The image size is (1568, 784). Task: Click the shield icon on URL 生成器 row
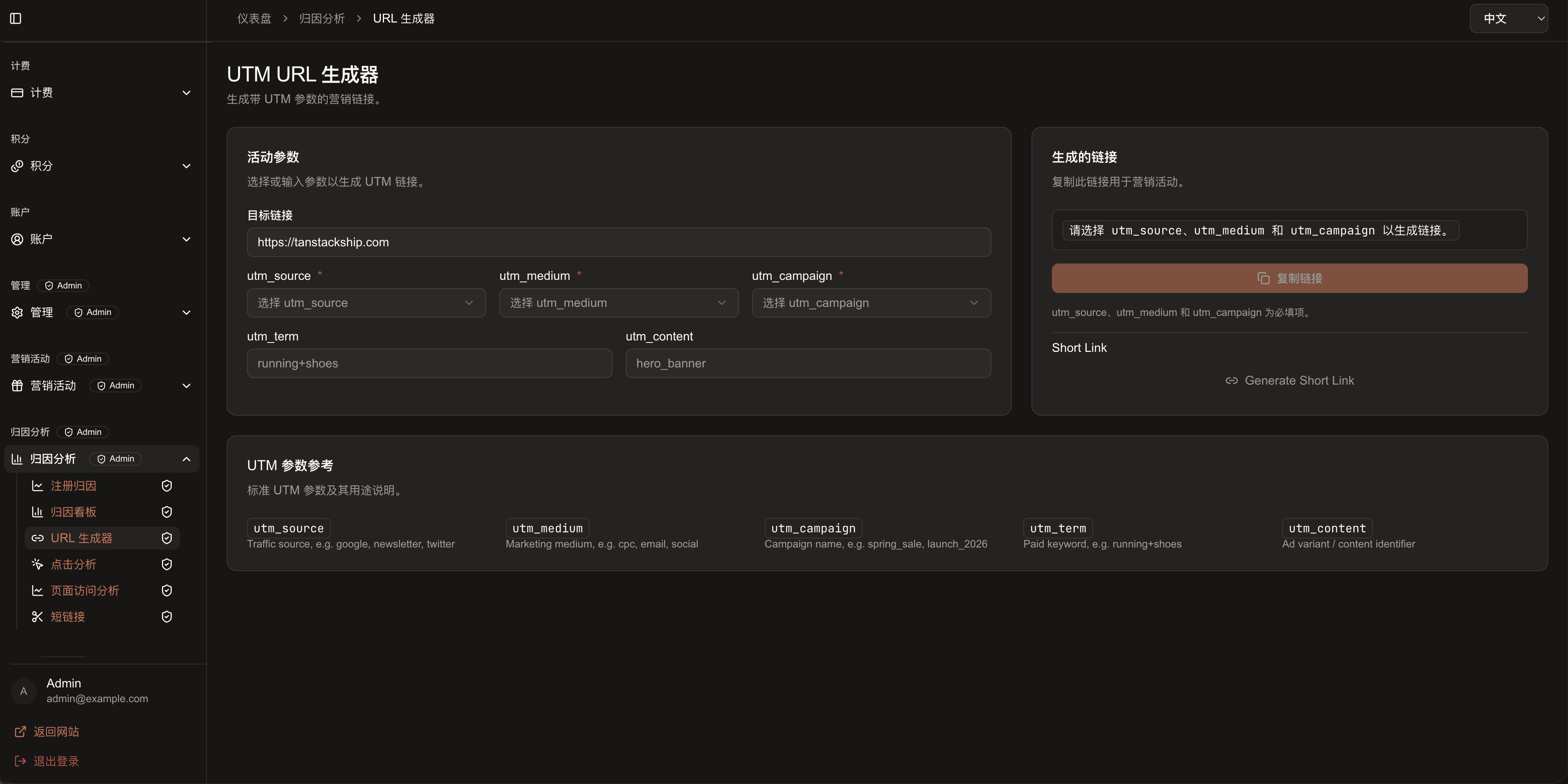167,538
